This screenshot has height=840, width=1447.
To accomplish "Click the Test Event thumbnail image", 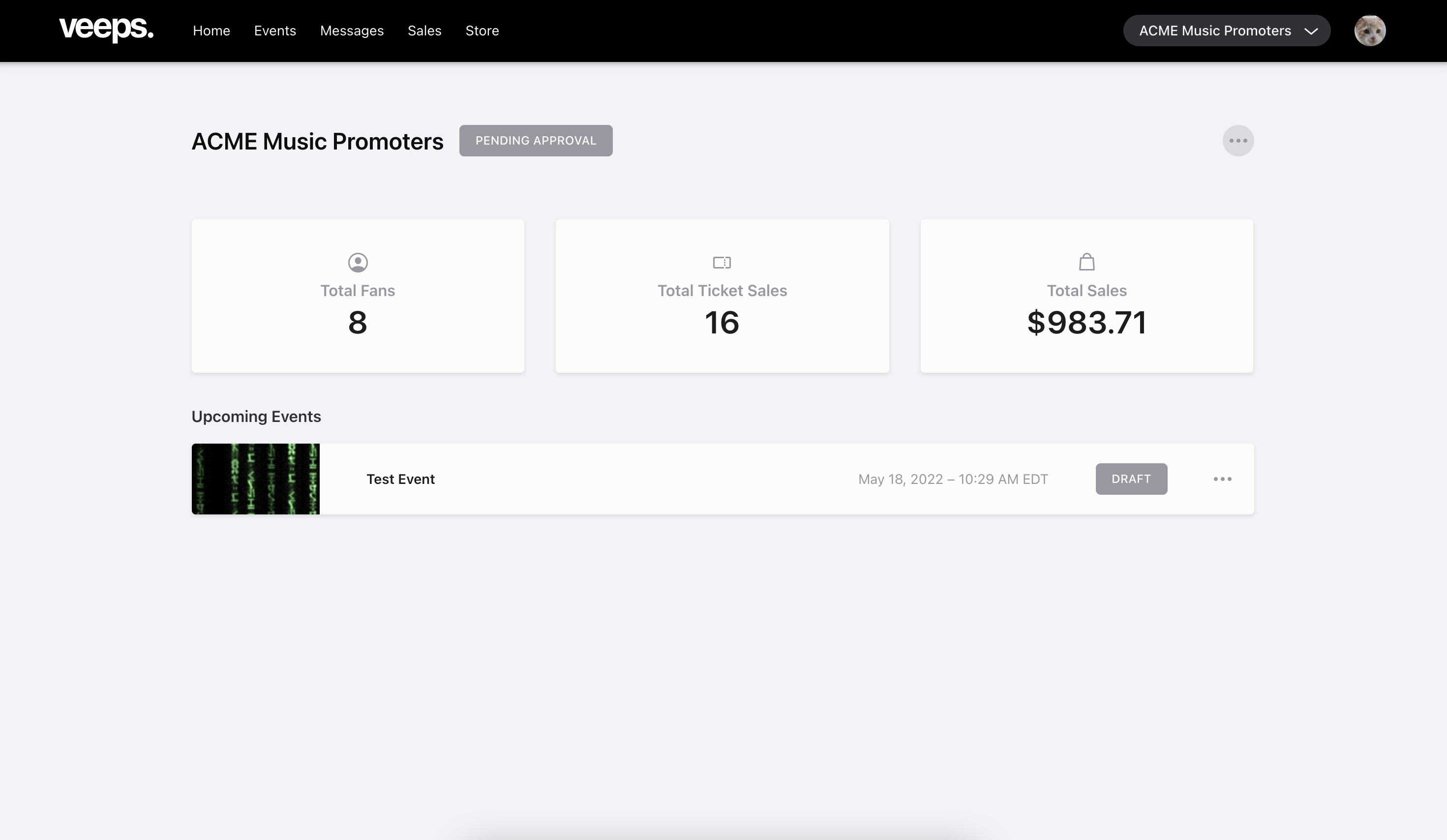I will (255, 479).
